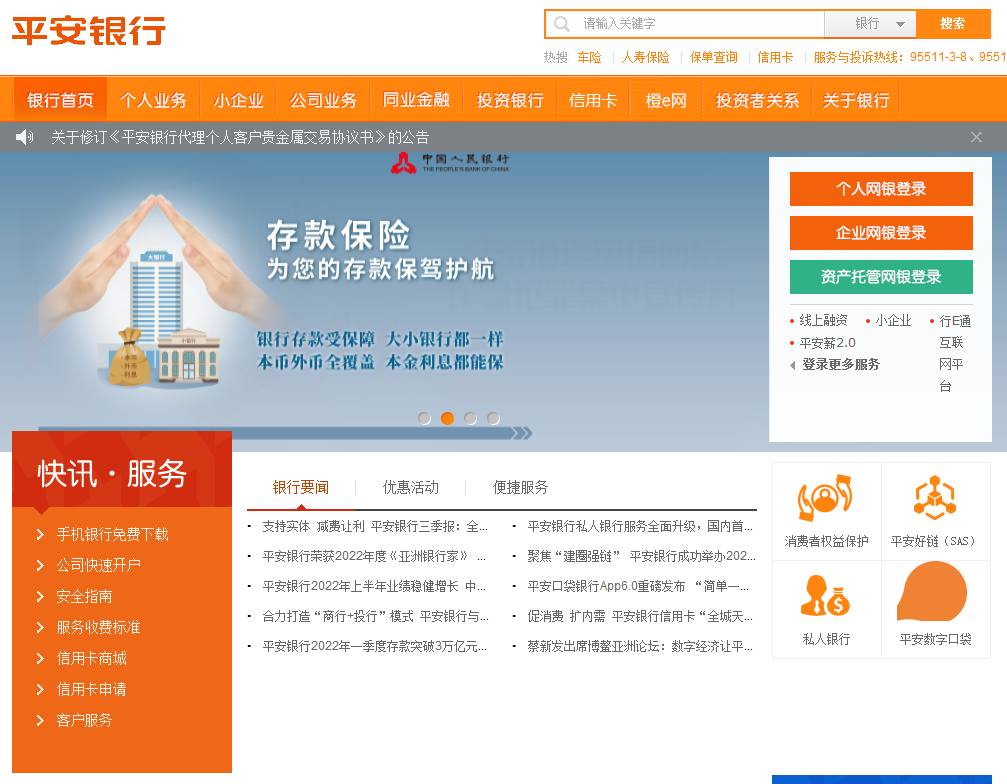1007x784 pixels.
Task: Select the fourth banner carousel dot
Action: 493,419
